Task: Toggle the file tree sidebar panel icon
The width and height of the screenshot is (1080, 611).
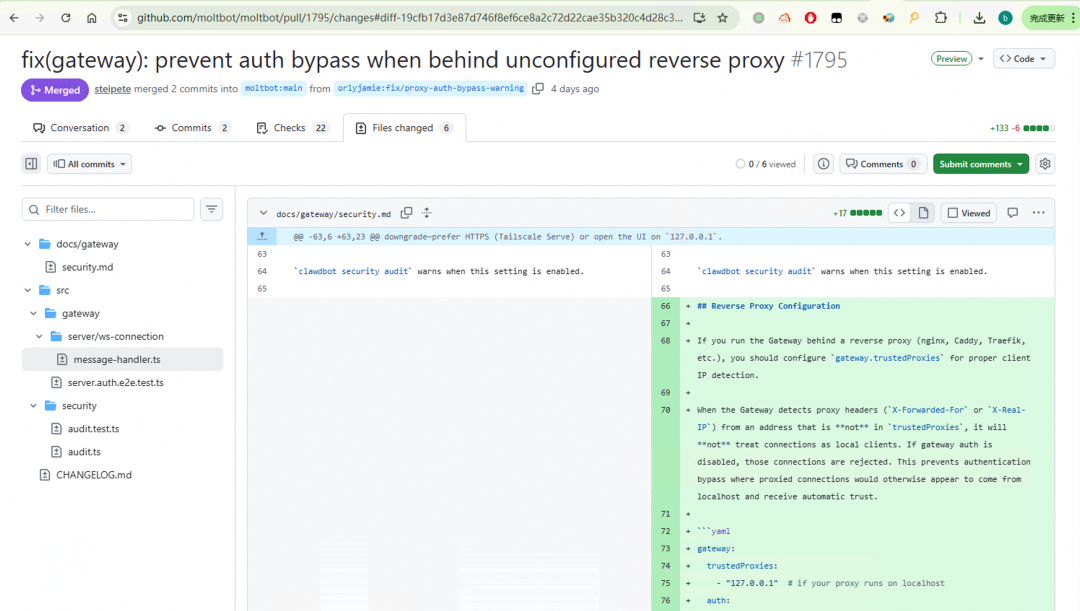Action: click(x=31, y=164)
